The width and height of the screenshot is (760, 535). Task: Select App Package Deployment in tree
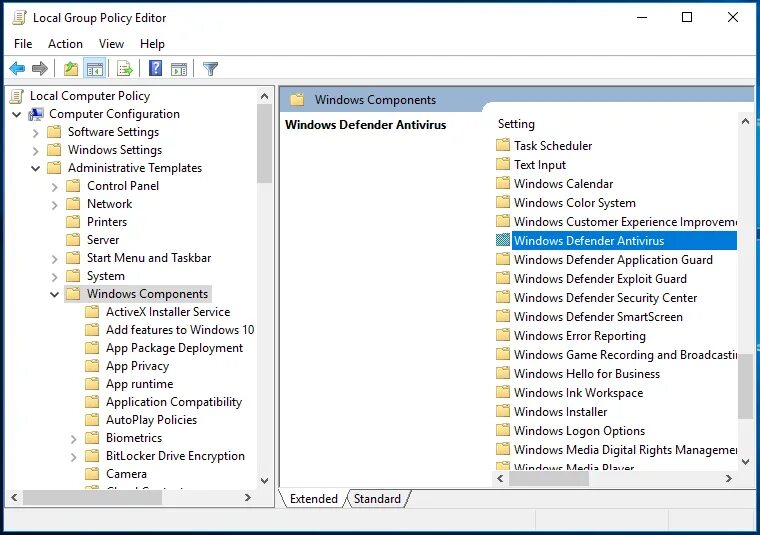(x=174, y=348)
